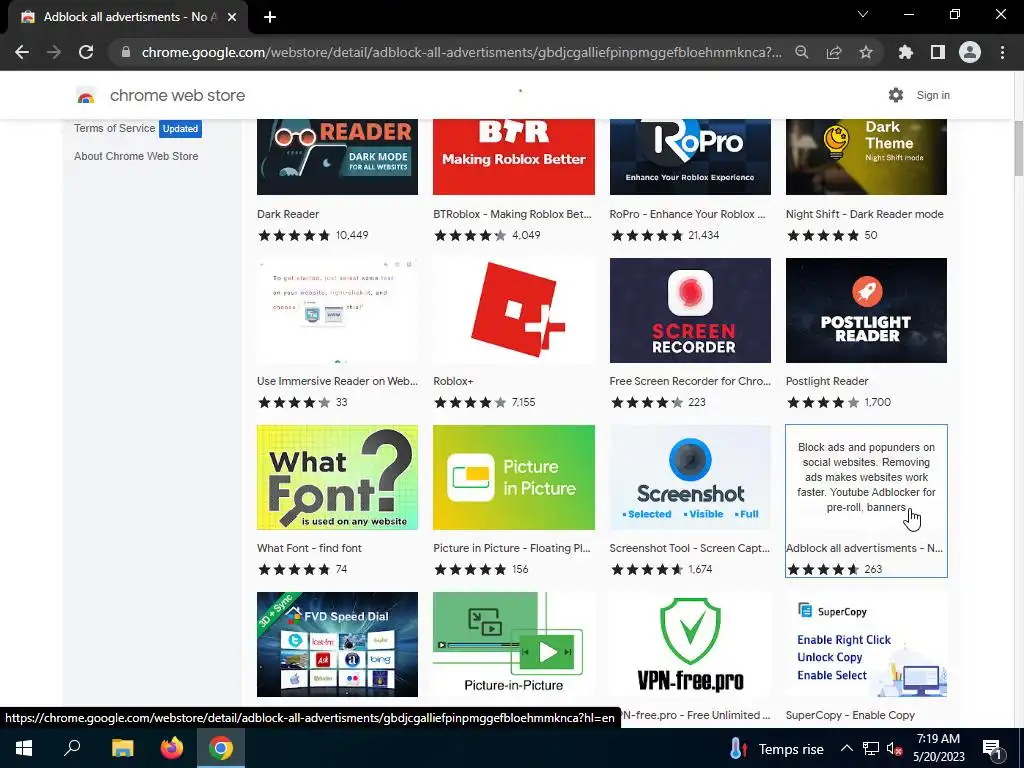1024x768 pixels.
Task: Open the VPN-free.pro extension thumbnail
Action: pos(690,645)
